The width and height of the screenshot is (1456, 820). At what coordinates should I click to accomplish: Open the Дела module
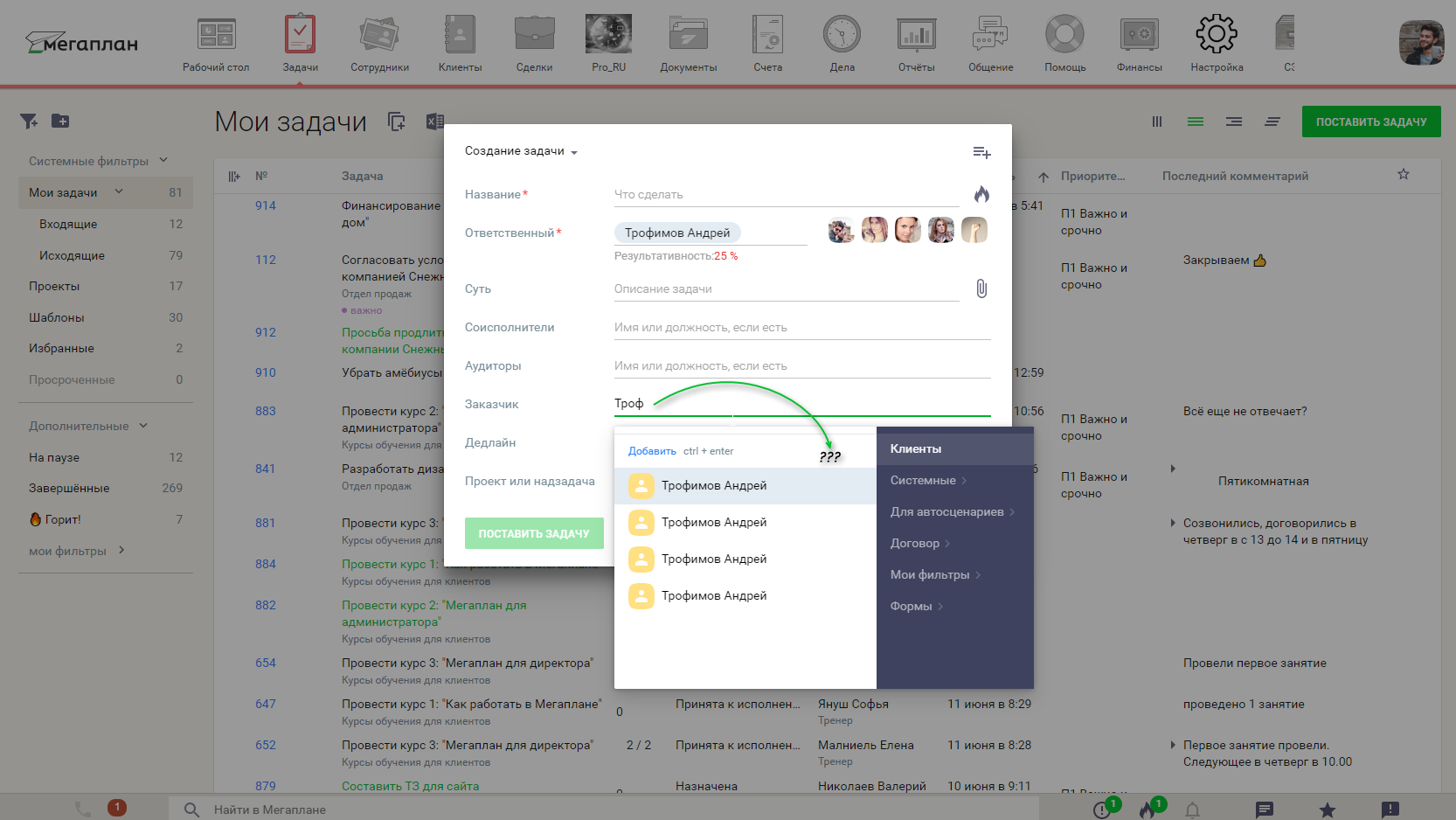click(842, 44)
